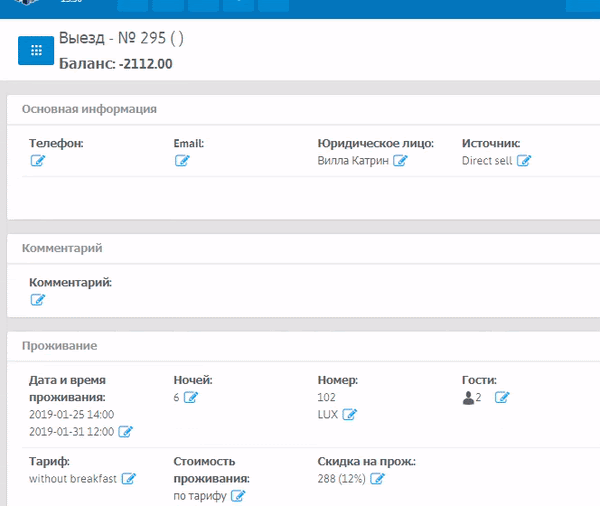Open the blue grid menu button

pyautogui.click(x=35, y=50)
